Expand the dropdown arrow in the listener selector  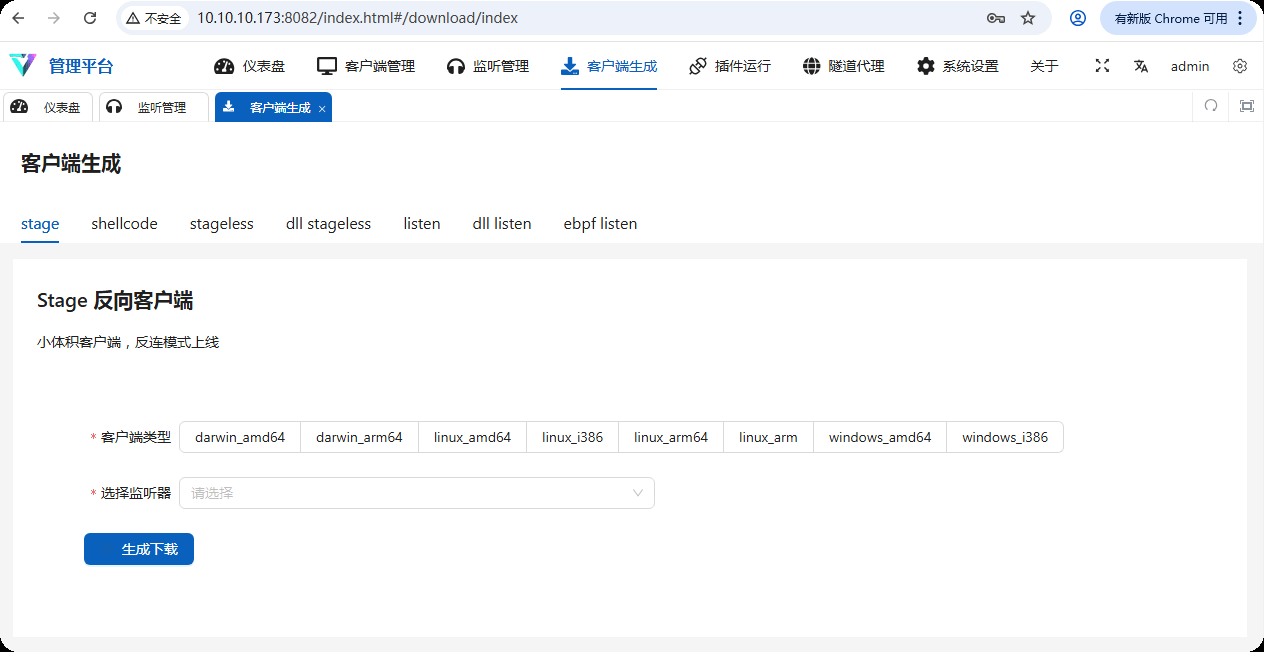coord(638,493)
